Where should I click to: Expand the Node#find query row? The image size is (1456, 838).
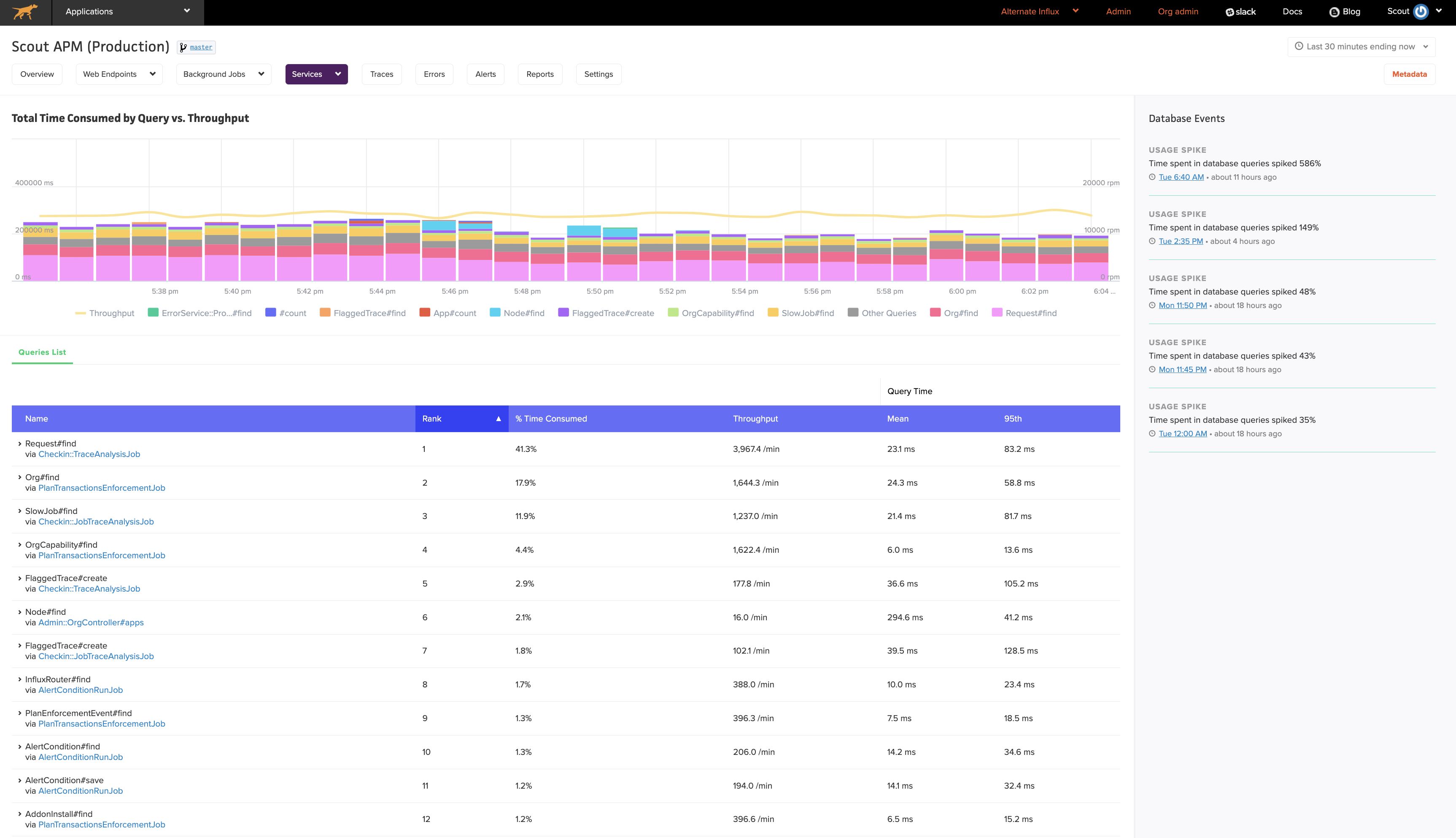point(19,612)
